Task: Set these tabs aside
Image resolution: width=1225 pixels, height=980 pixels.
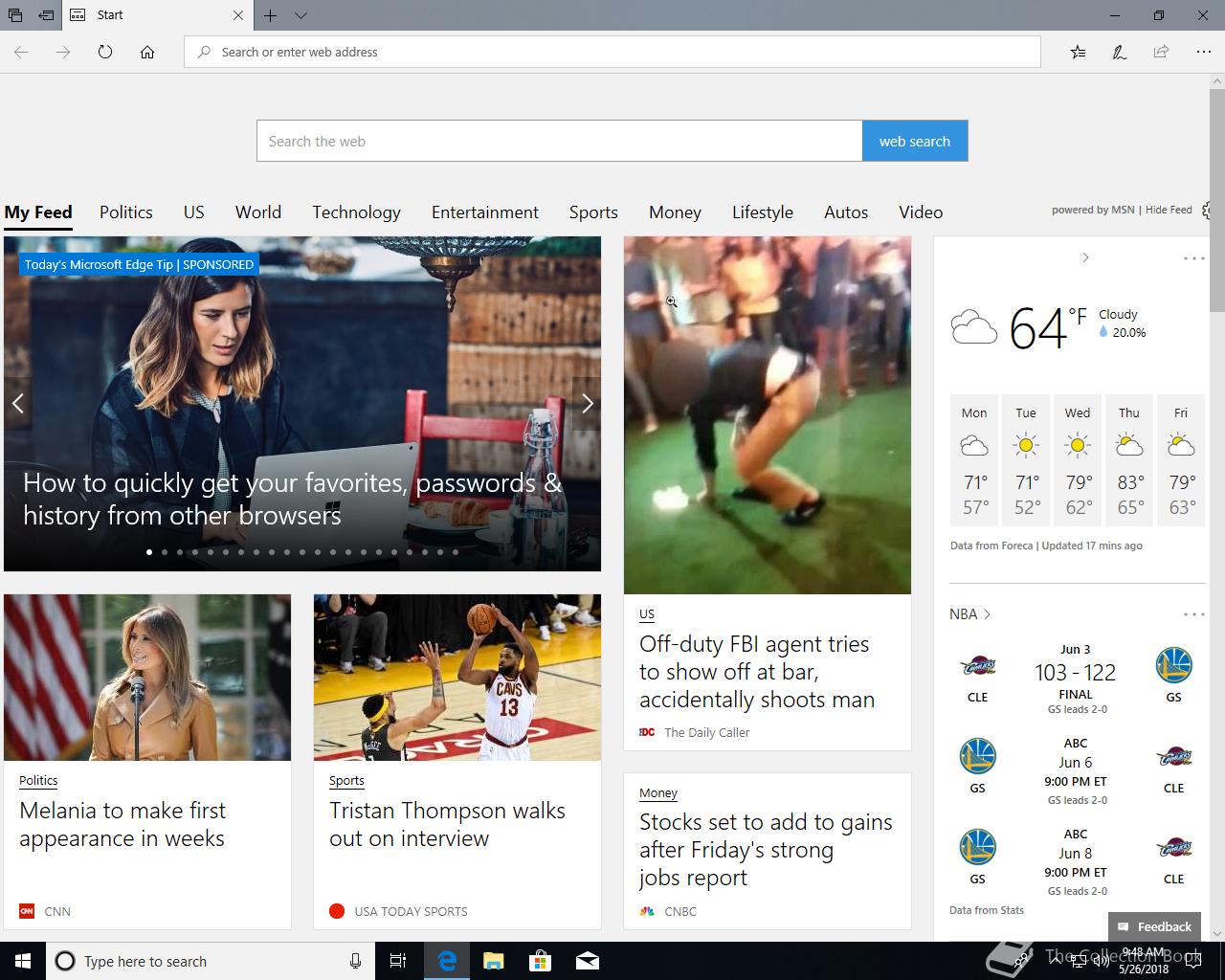Action: coord(46,15)
